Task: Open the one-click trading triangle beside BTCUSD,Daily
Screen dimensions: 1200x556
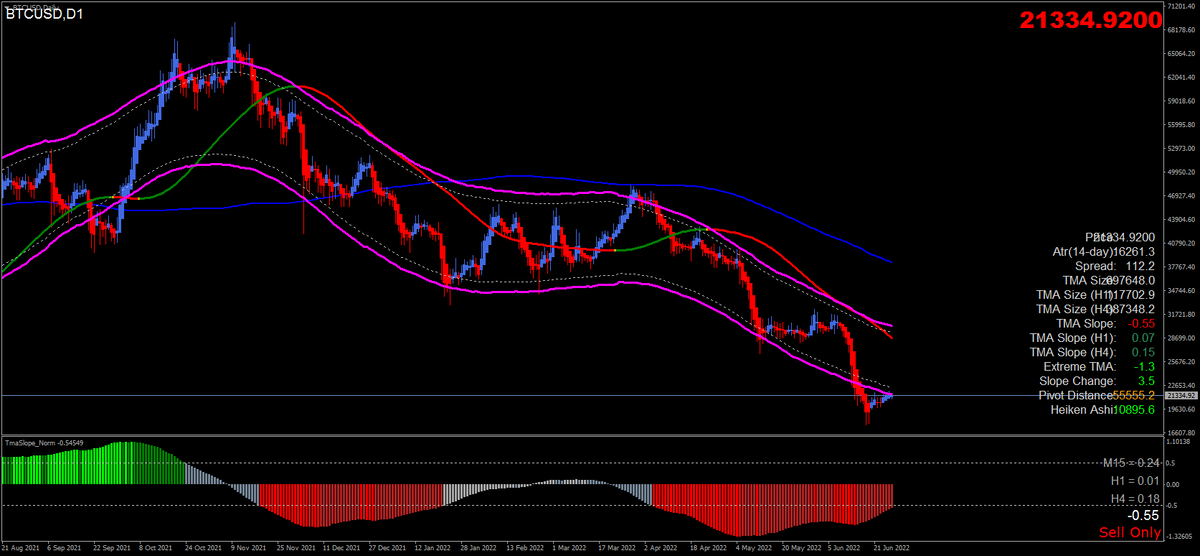Action: click(7, 6)
